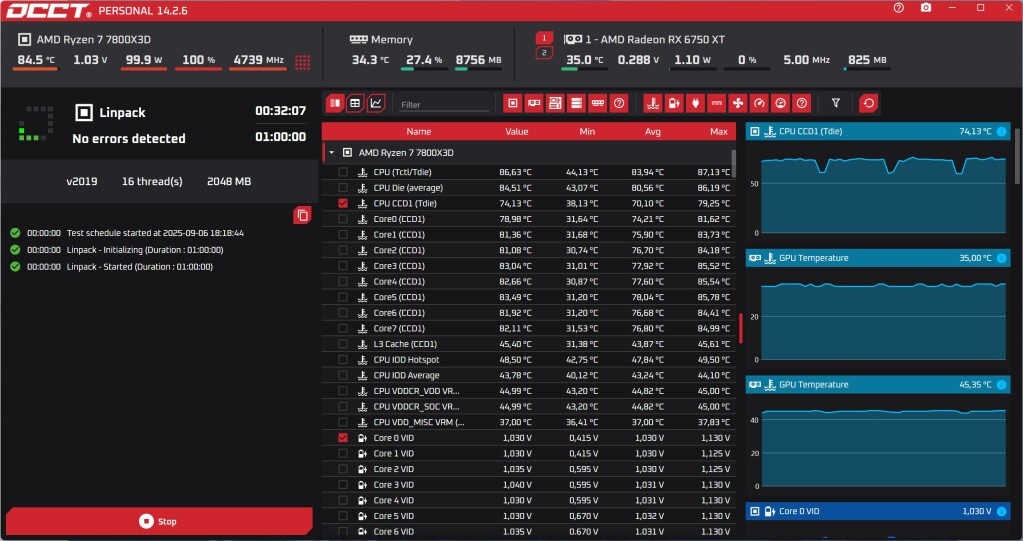Toggle usage percentage sensor type filter
The image size is (1023, 541).
(780, 103)
